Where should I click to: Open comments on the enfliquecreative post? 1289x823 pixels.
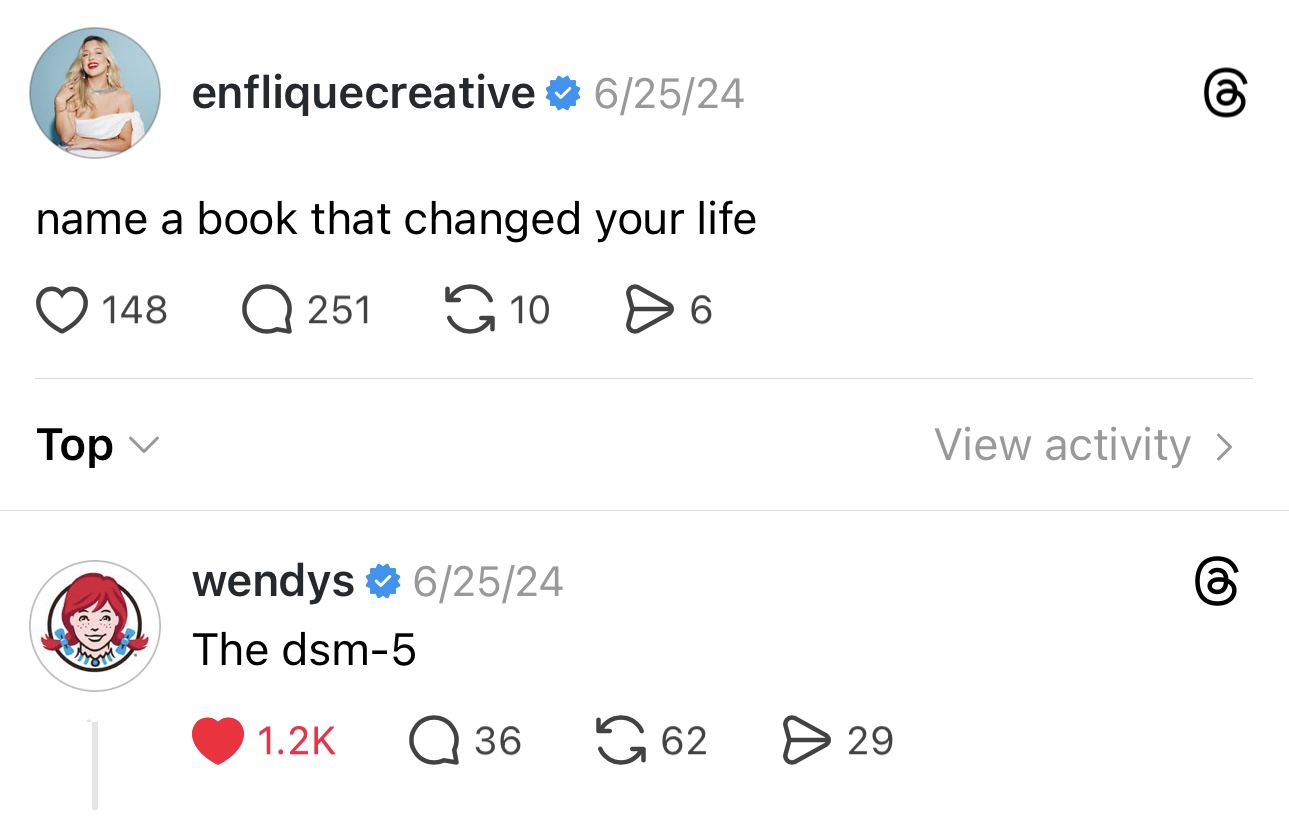pyautogui.click(x=266, y=310)
